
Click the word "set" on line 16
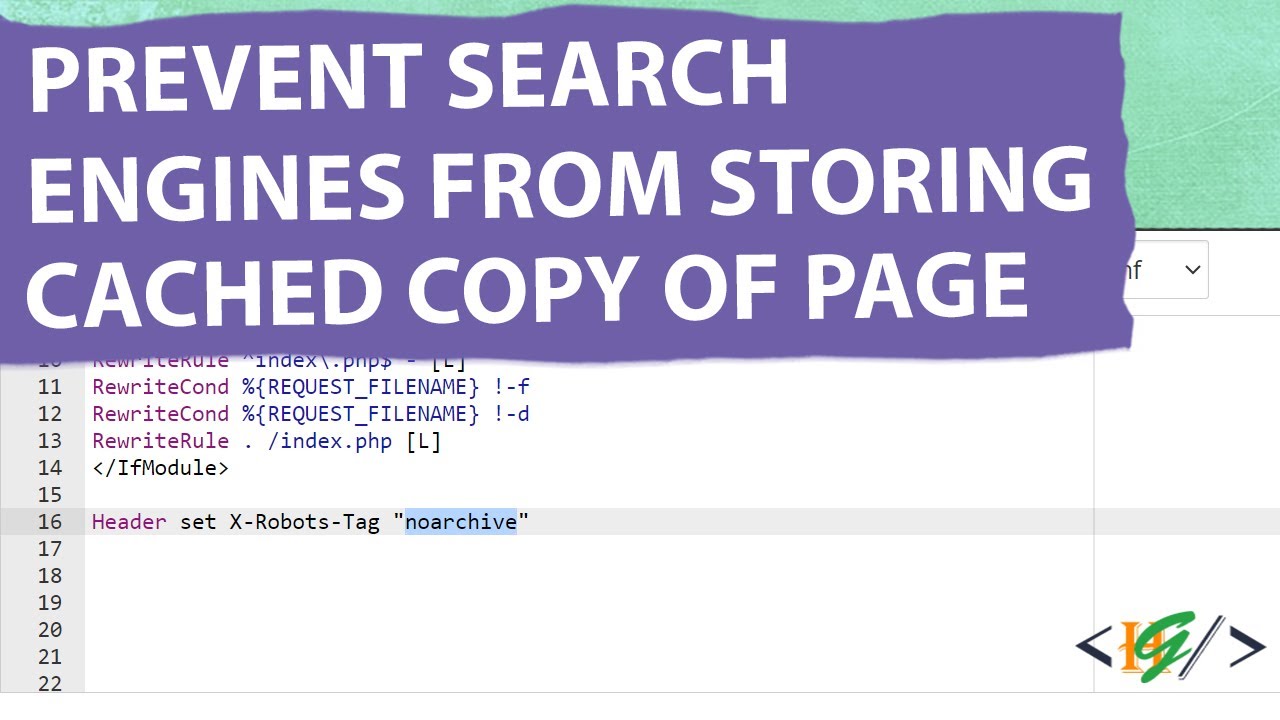point(198,522)
